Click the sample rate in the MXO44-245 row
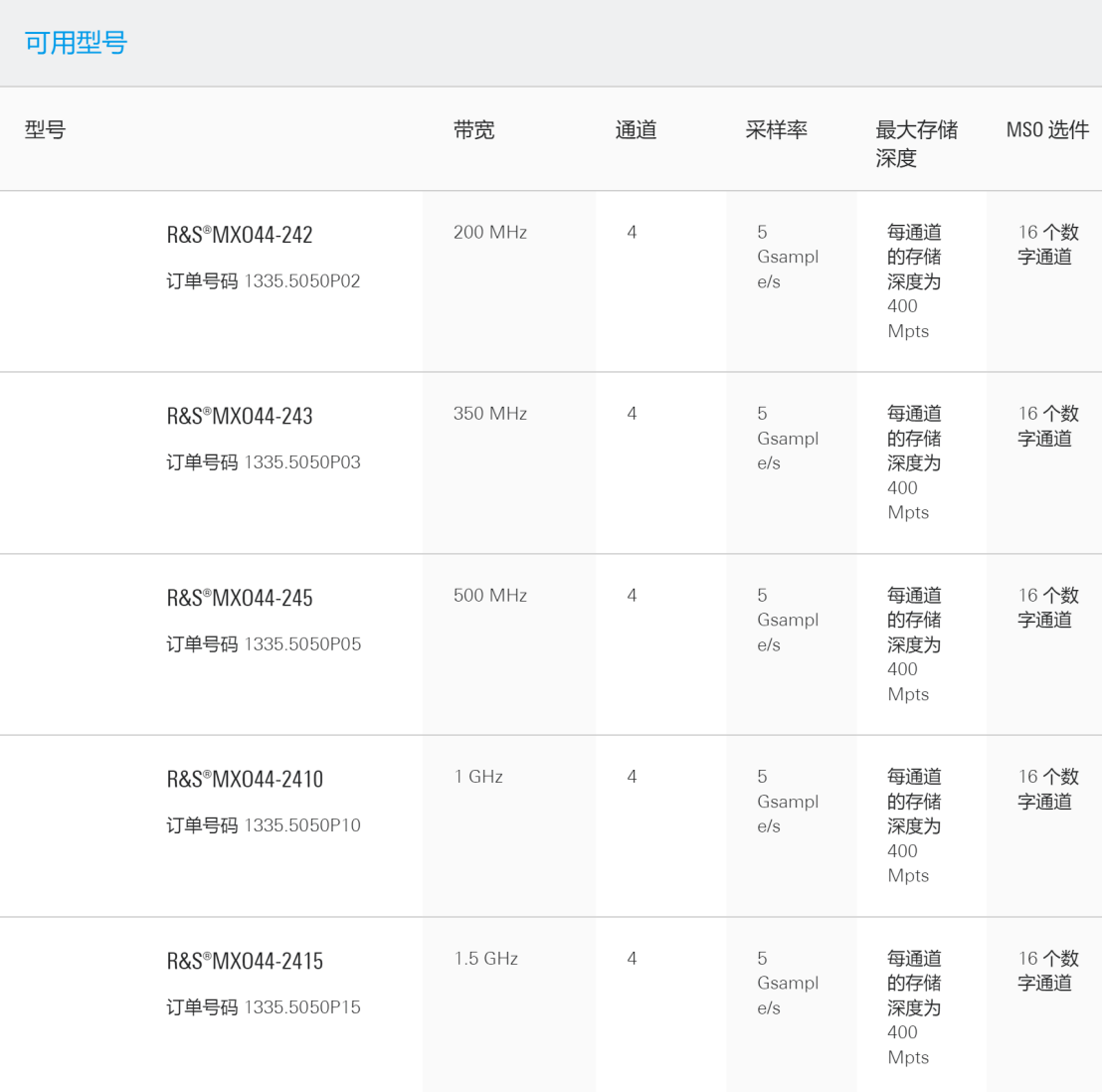The height and width of the screenshot is (1092, 1102). pos(788,621)
